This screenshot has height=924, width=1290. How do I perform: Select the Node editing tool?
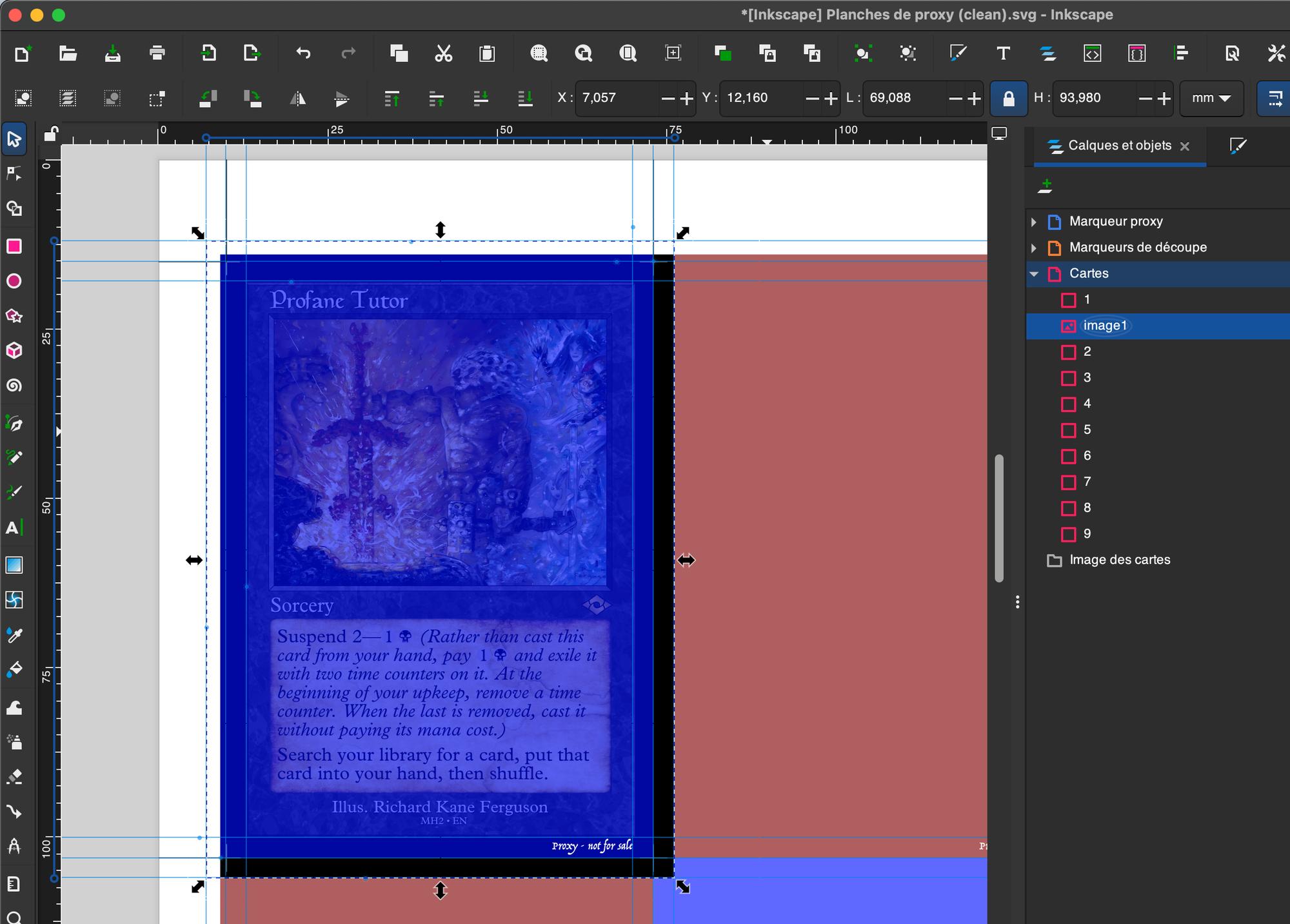tap(15, 173)
